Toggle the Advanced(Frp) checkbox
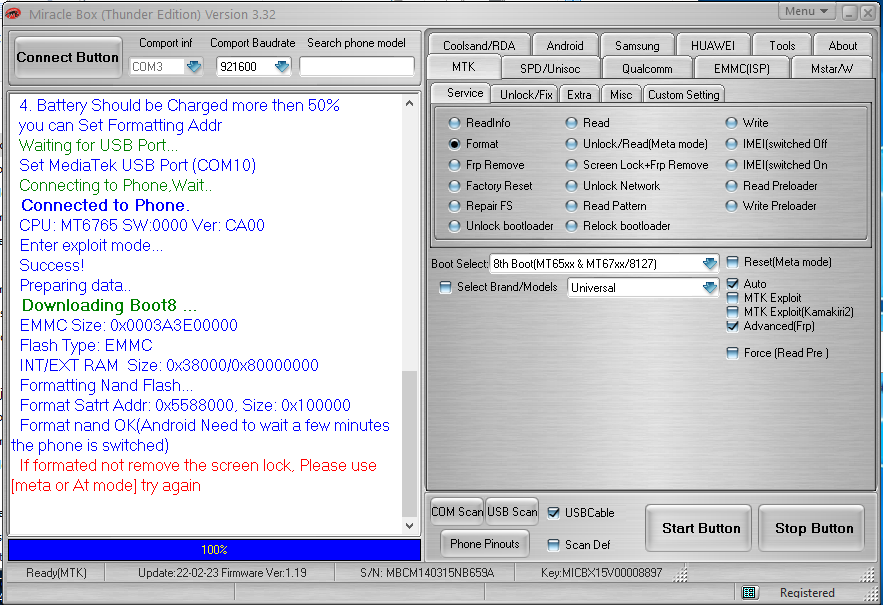Screen dimensions: 883x605 (x=733, y=326)
